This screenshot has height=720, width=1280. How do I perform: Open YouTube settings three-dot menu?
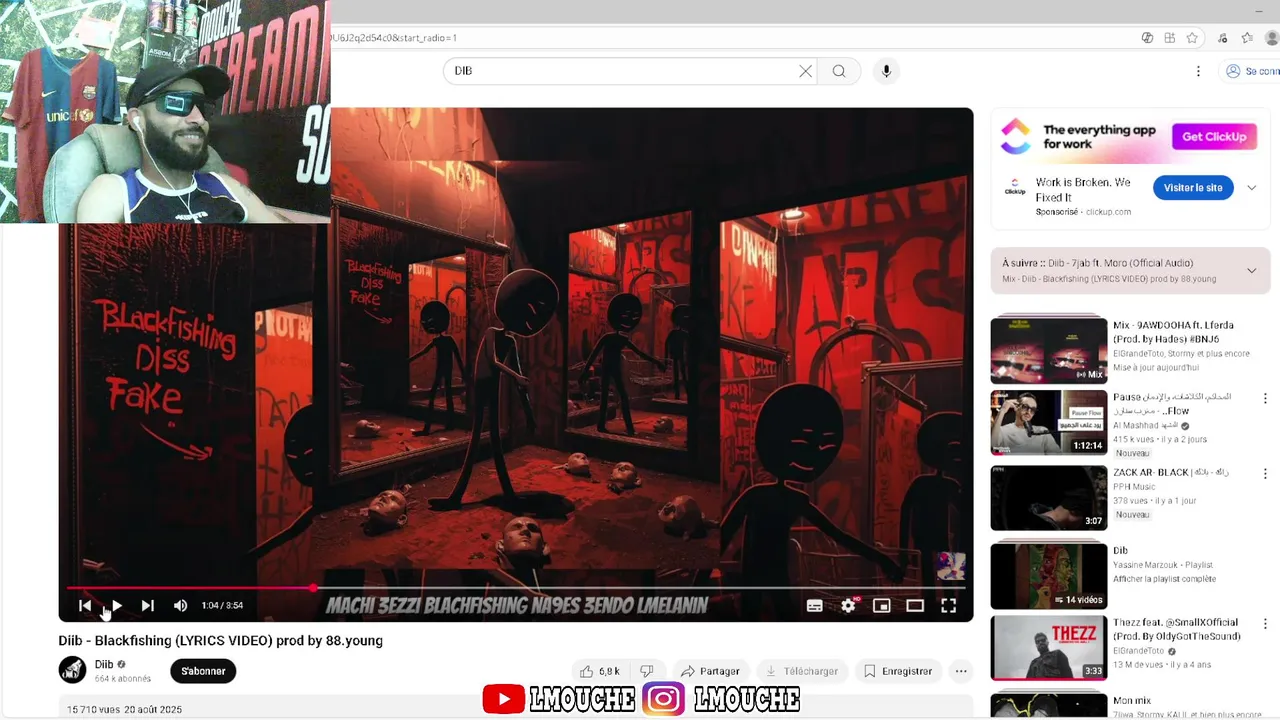[x=1198, y=71]
